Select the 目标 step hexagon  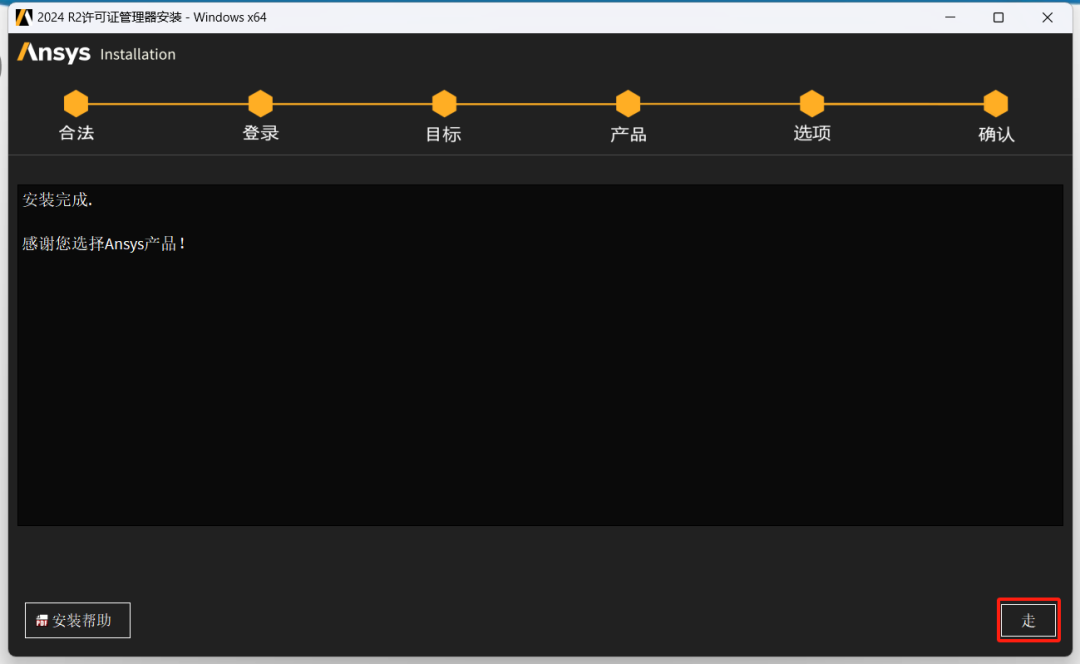coord(444,104)
